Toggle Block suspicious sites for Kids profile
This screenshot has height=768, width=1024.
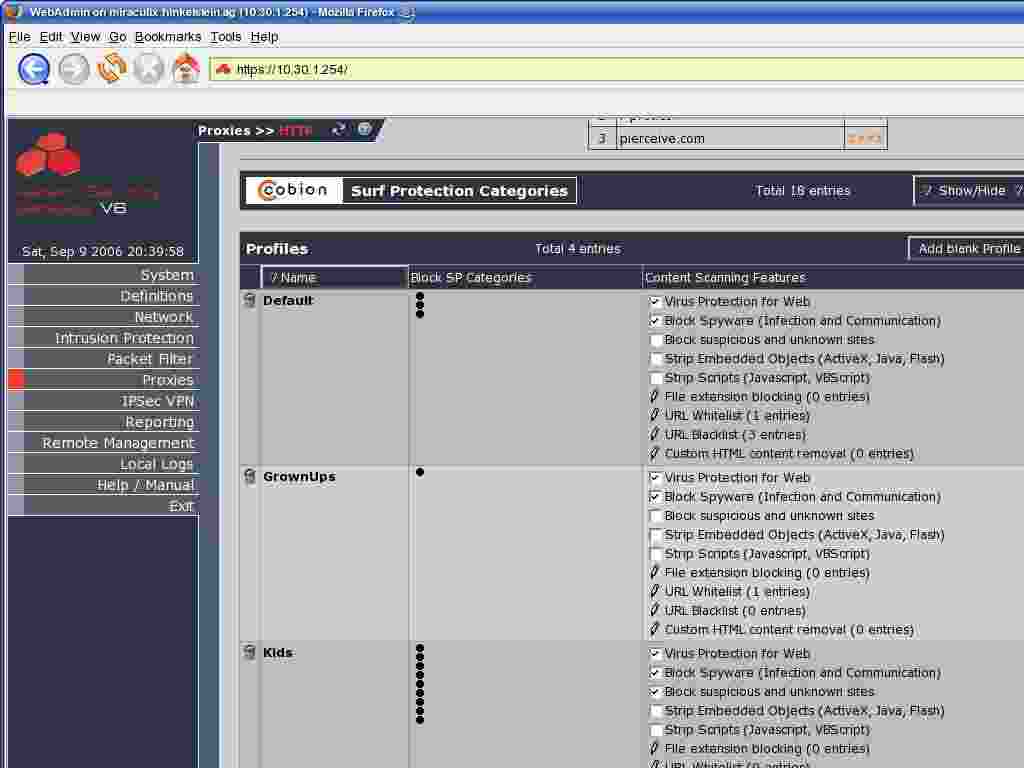point(655,692)
